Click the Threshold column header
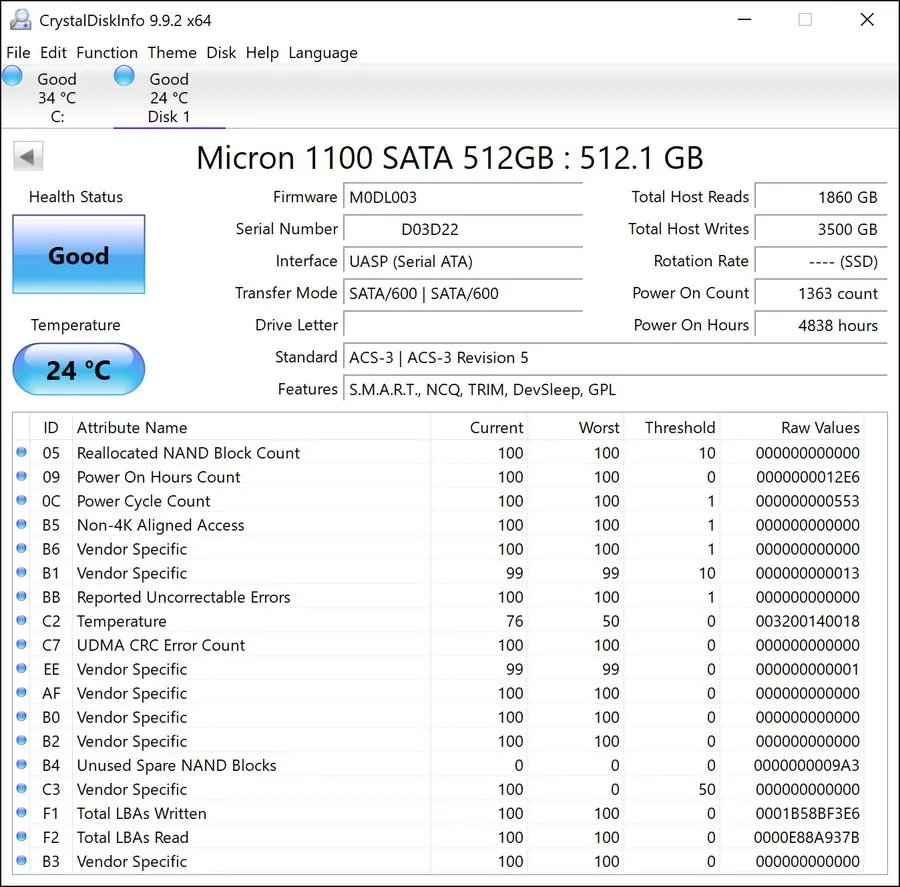900x887 pixels. point(672,428)
